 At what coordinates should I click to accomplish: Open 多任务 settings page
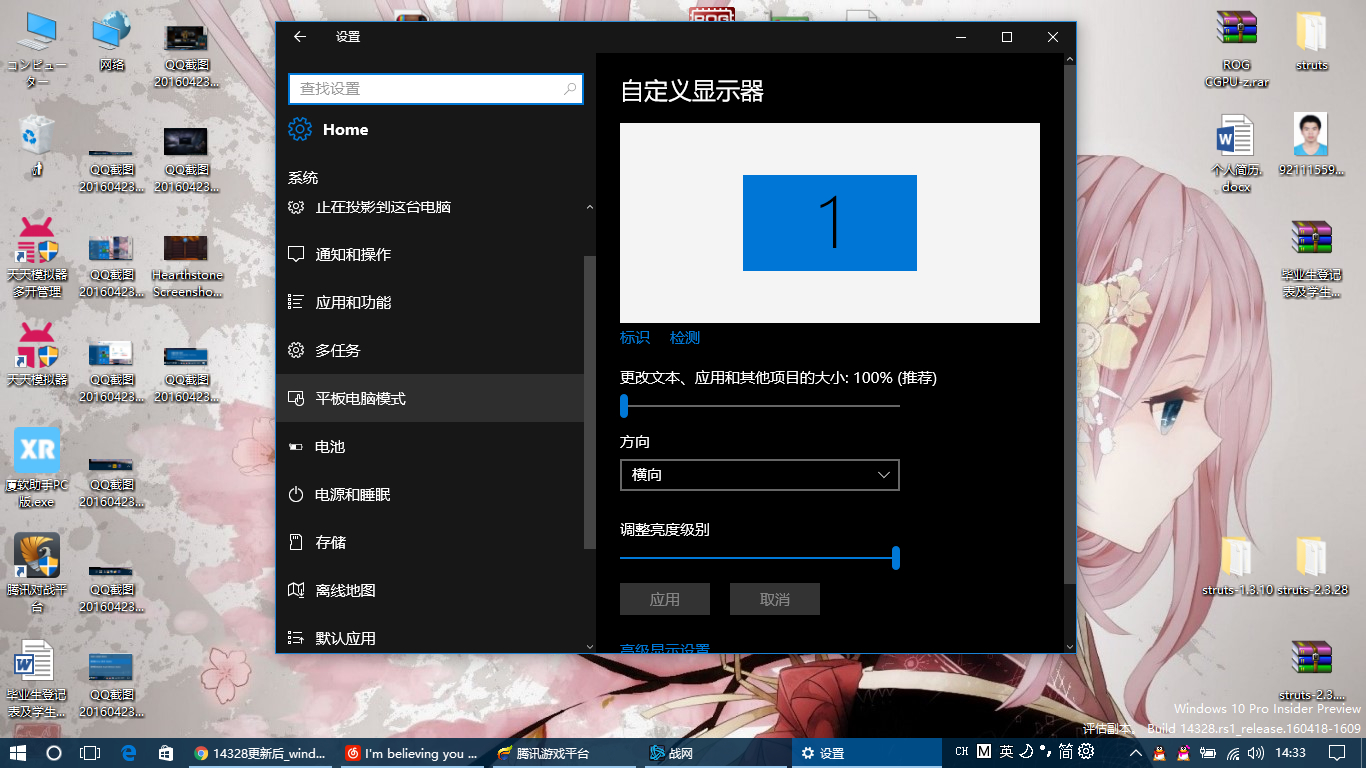point(430,350)
